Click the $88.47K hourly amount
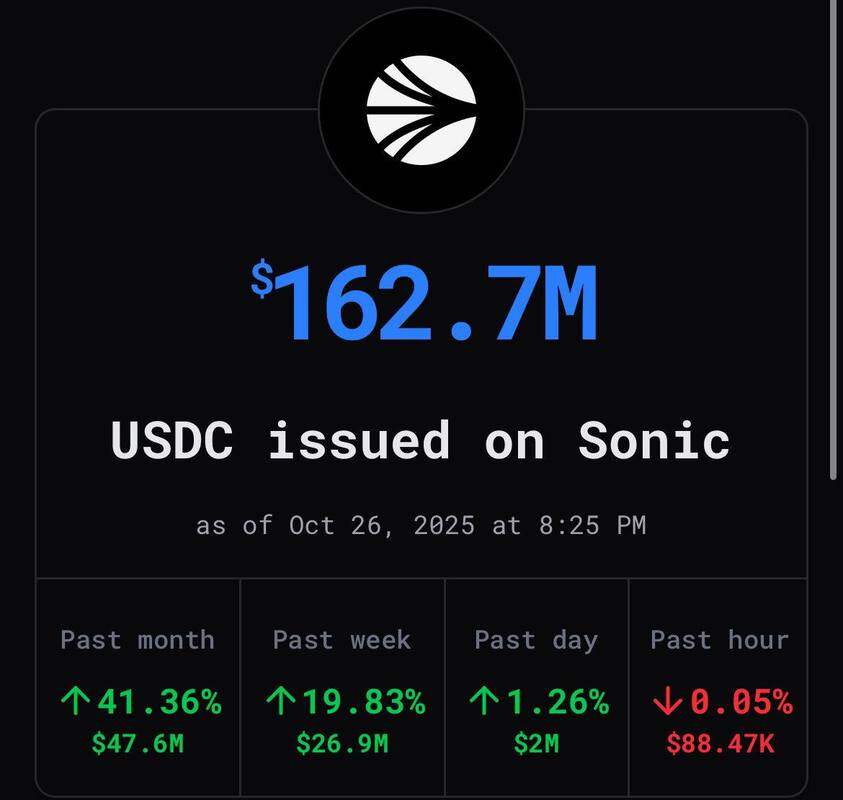The height and width of the screenshot is (800, 843). pos(720,743)
